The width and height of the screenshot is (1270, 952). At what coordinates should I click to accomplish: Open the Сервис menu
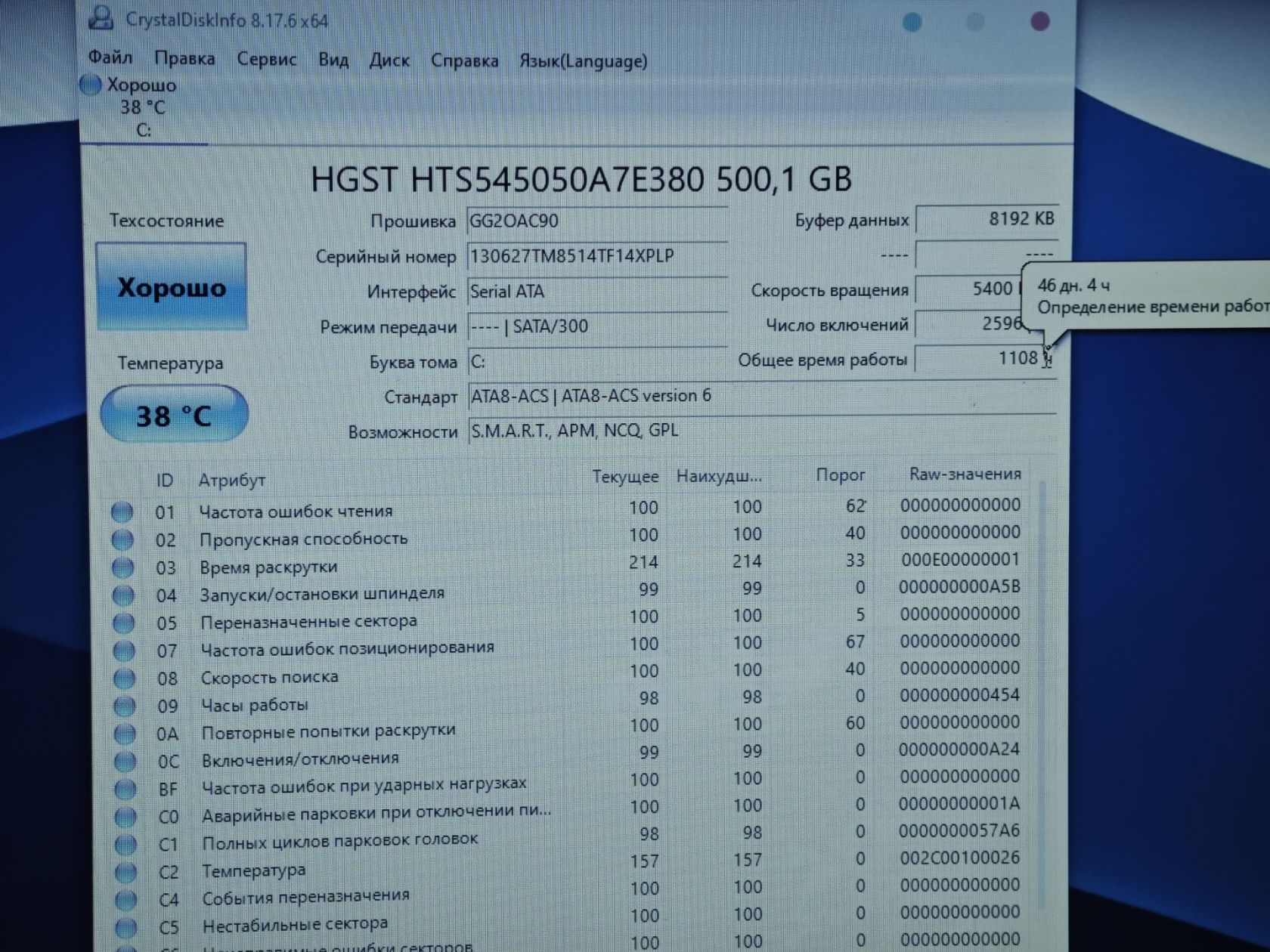[x=267, y=59]
